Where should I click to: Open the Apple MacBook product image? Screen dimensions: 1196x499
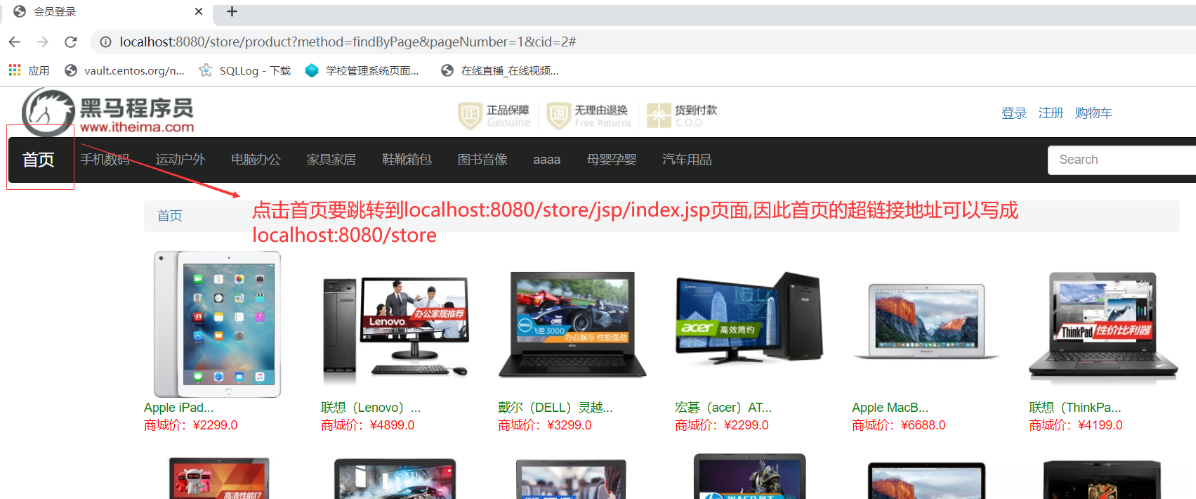pyautogui.click(x=926, y=321)
